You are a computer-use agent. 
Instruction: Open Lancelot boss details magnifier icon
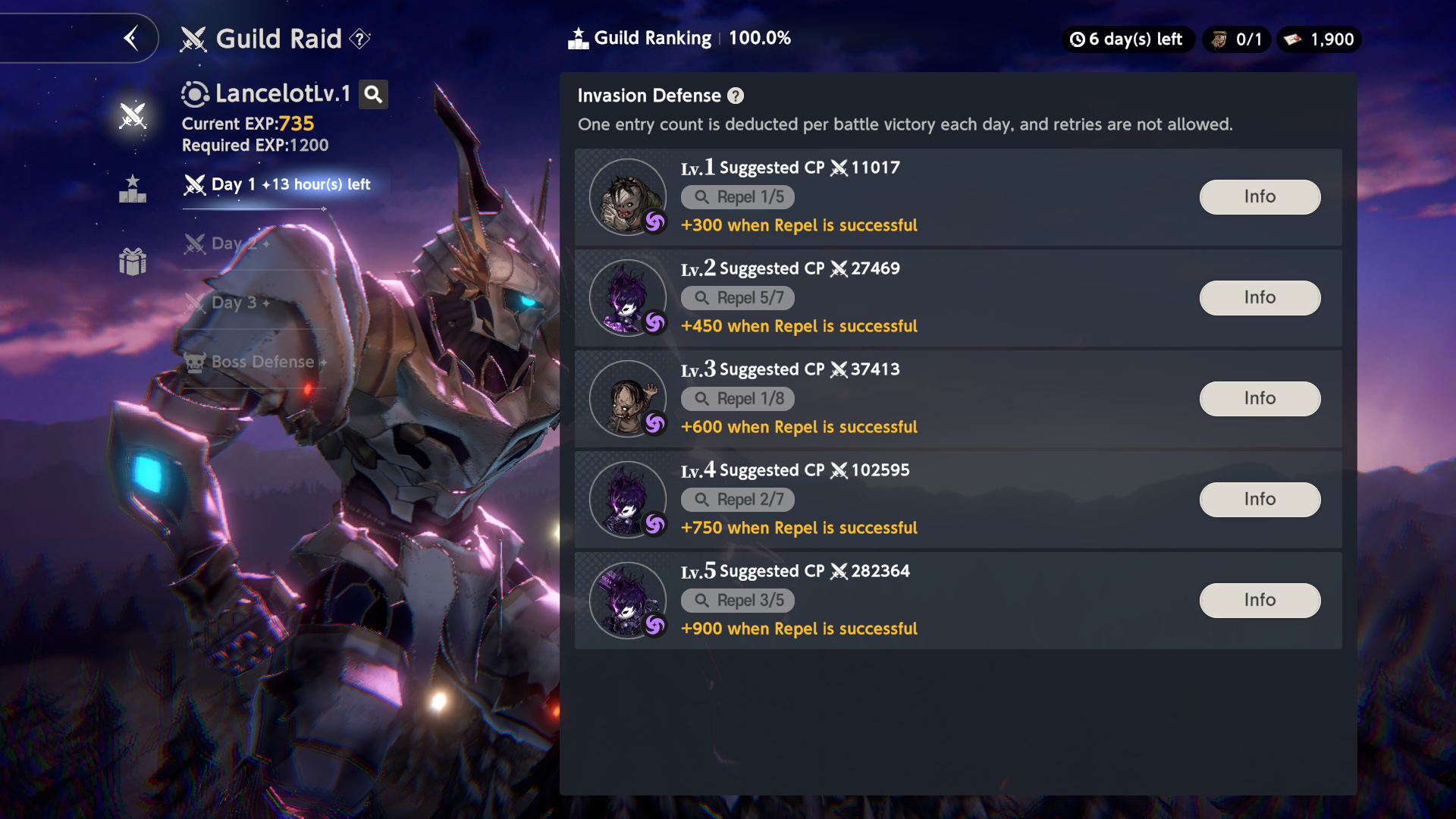pos(373,94)
